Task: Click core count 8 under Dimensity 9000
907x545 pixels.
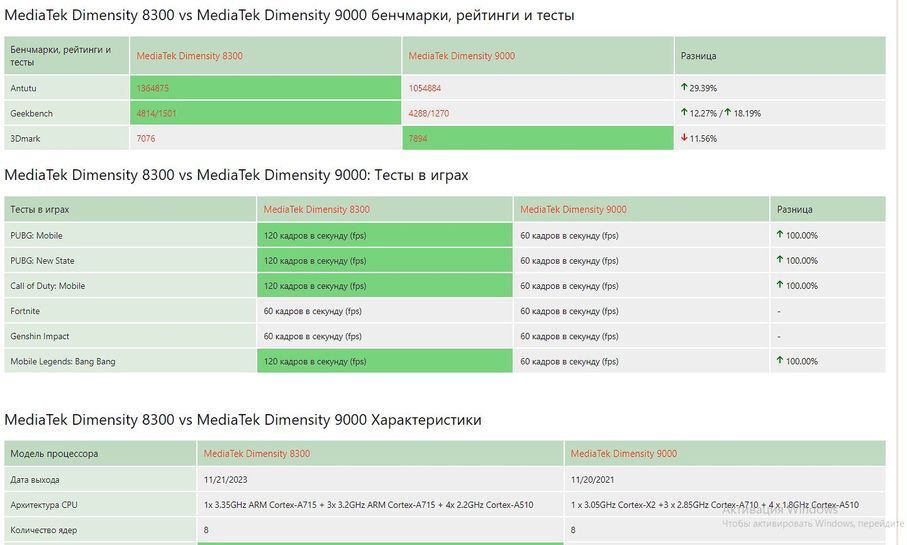Action: click(573, 530)
